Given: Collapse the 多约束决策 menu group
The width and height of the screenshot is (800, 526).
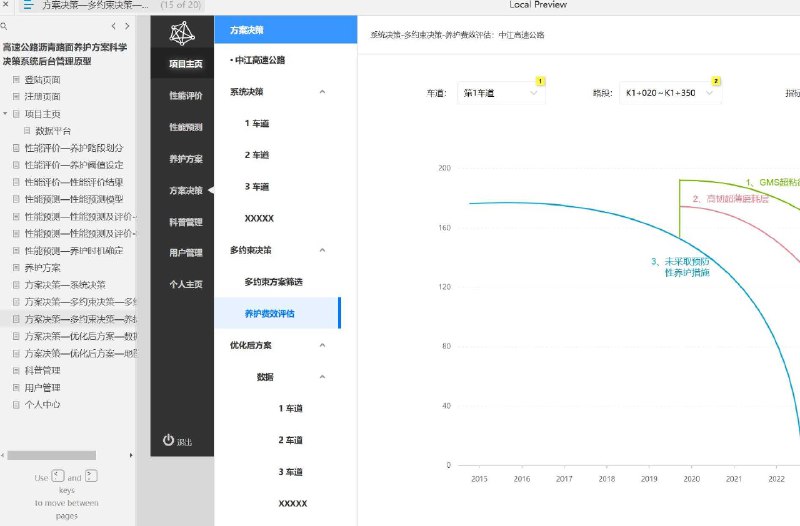Looking at the screenshot, I should (x=322, y=250).
